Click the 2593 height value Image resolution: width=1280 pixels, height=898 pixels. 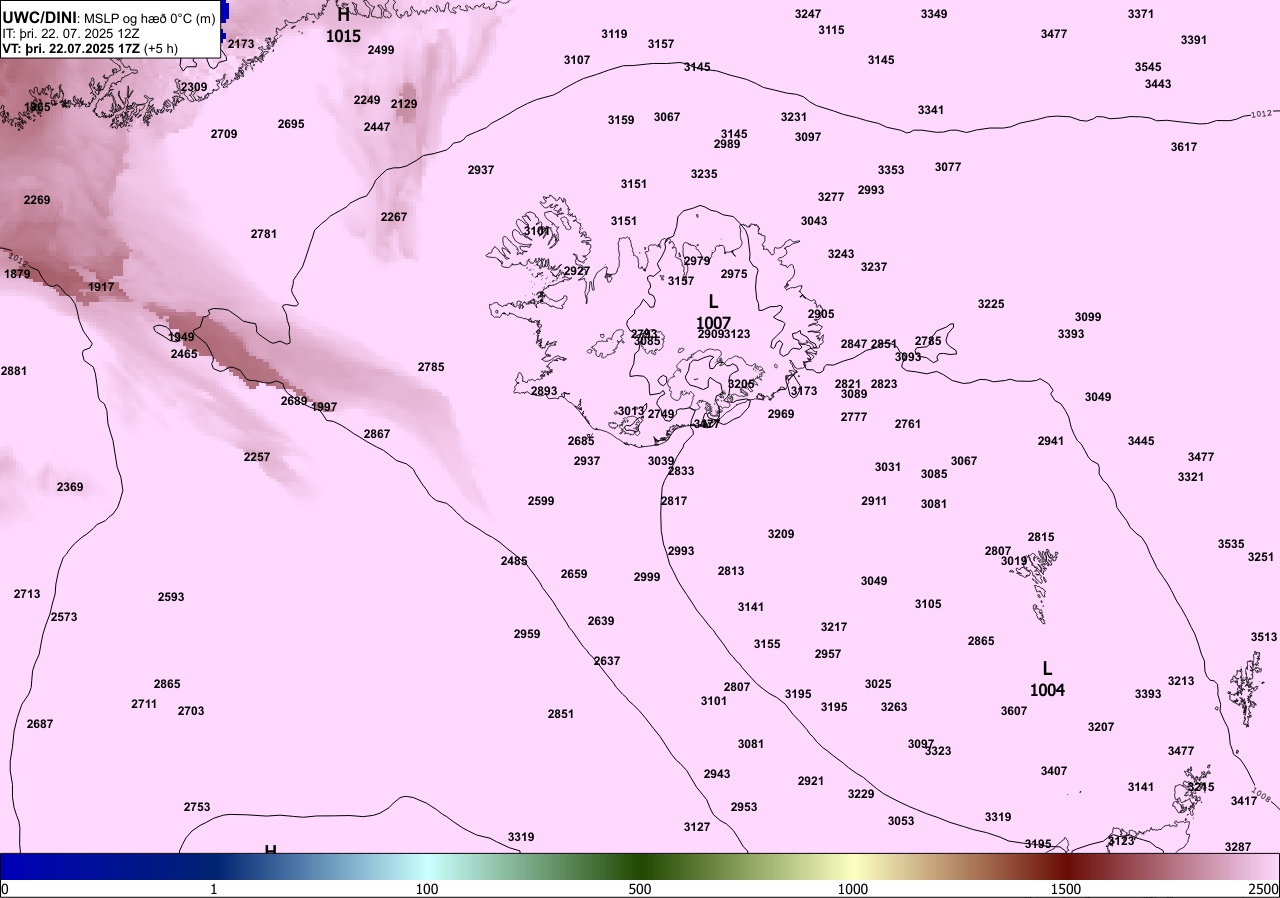coord(171,597)
